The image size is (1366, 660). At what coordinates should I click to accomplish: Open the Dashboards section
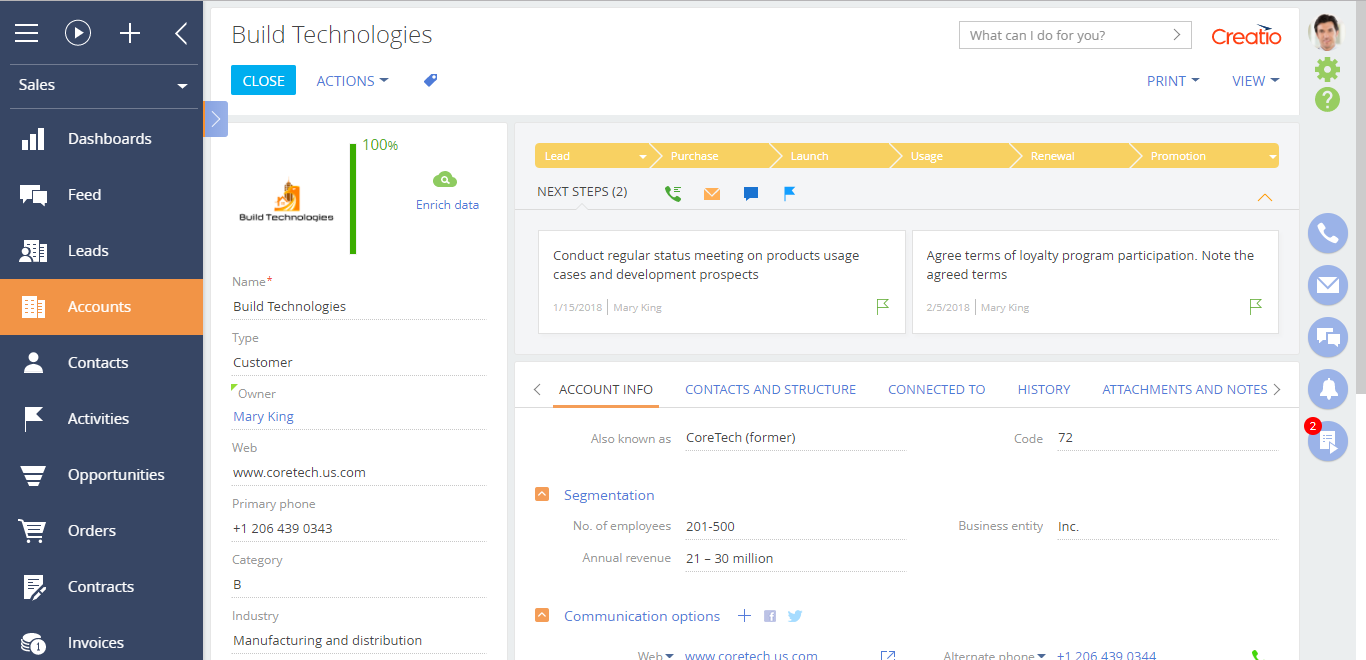click(102, 139)
